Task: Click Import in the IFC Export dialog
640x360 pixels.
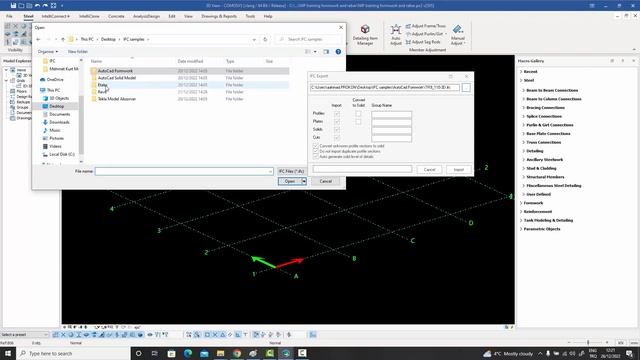Action: pyautogui.click(x=458, y=169)
